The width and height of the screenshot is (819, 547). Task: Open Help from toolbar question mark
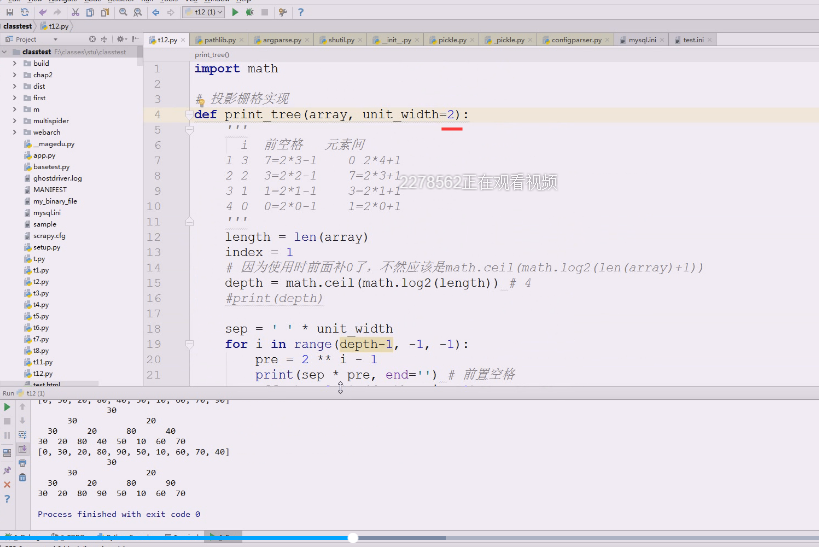point(300,12)
